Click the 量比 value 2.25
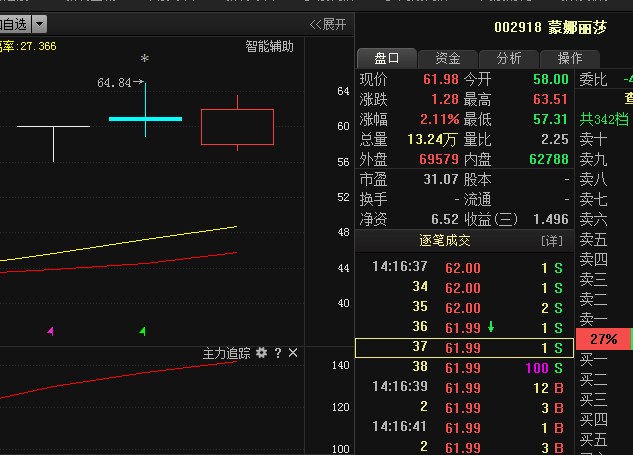Screen dimensions: 633x455 coord(555,139)
